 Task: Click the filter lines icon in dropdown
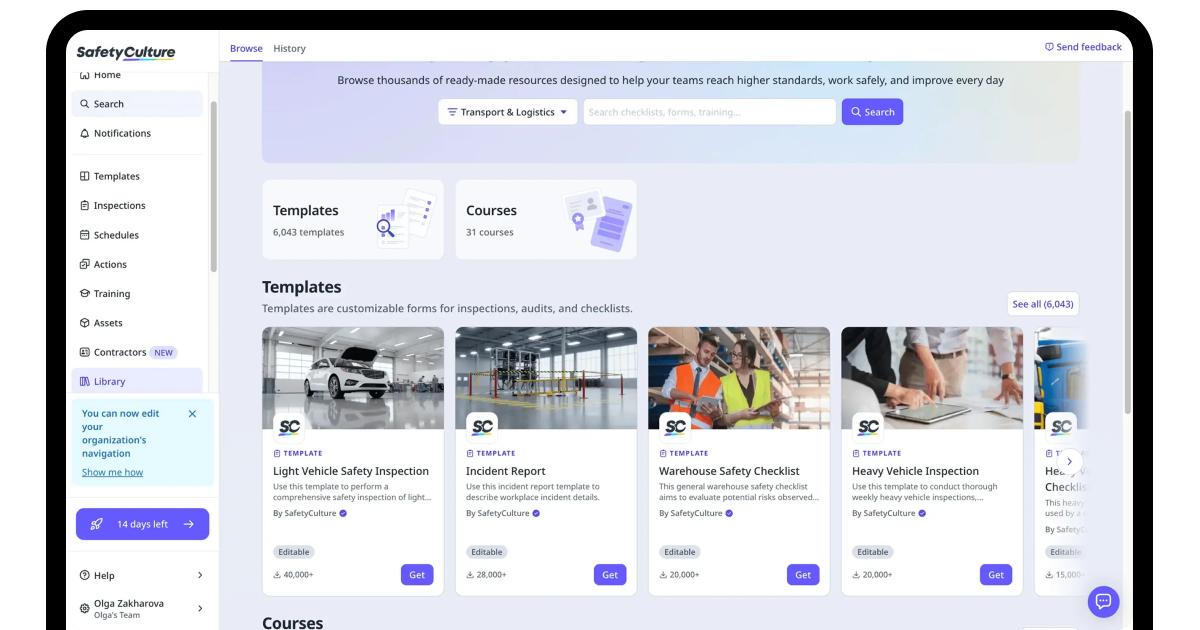point(452,112)
